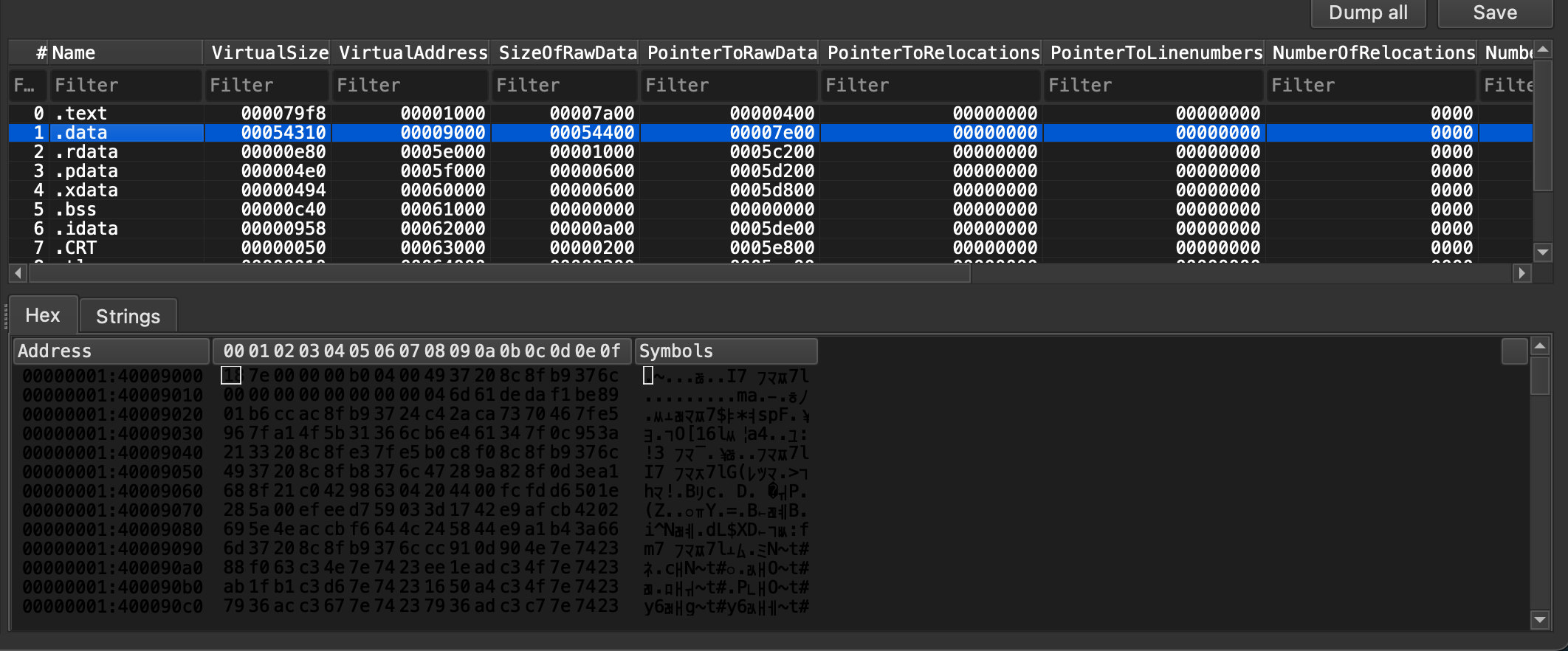Viewport: 1568px width, 651px height.
Task: Click the hex view up scroll arrow
Action: click(x=1540, y=345)
